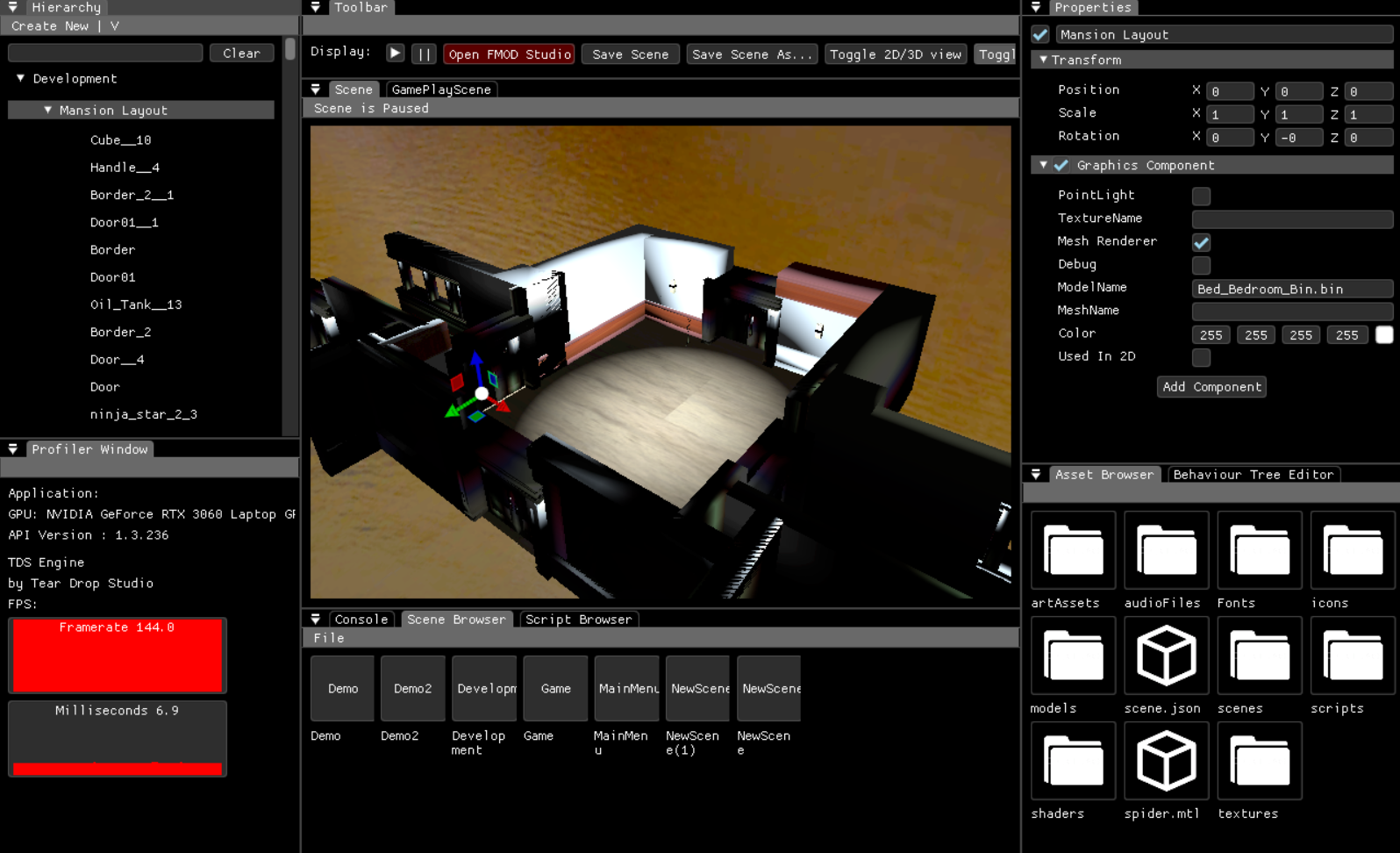Open the textures folder
Image resolution: width=1400 pixels, height=853 pixels.
[x=1259, y=761]
